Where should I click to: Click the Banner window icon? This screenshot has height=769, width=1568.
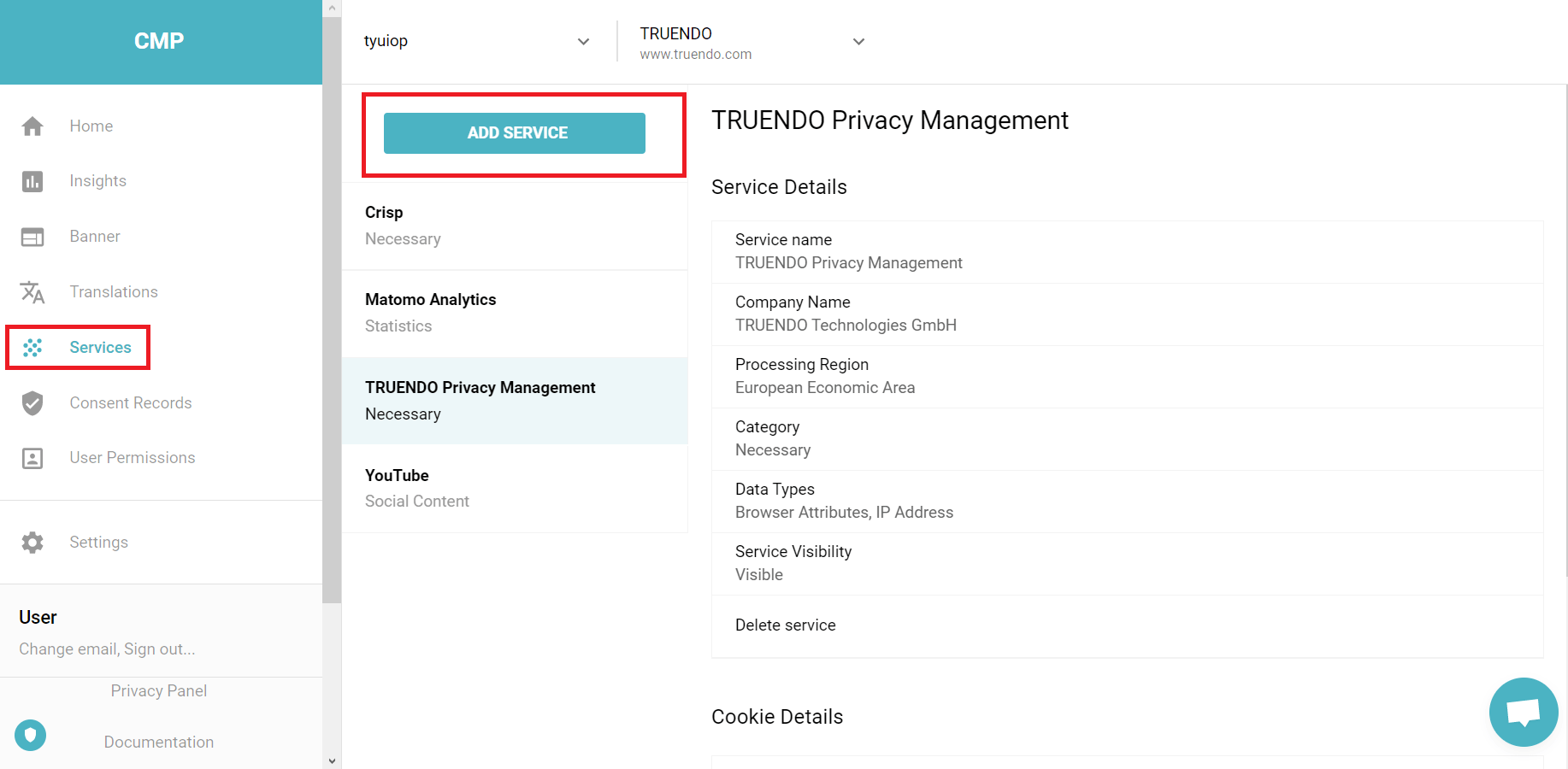[x=32, y=237]
